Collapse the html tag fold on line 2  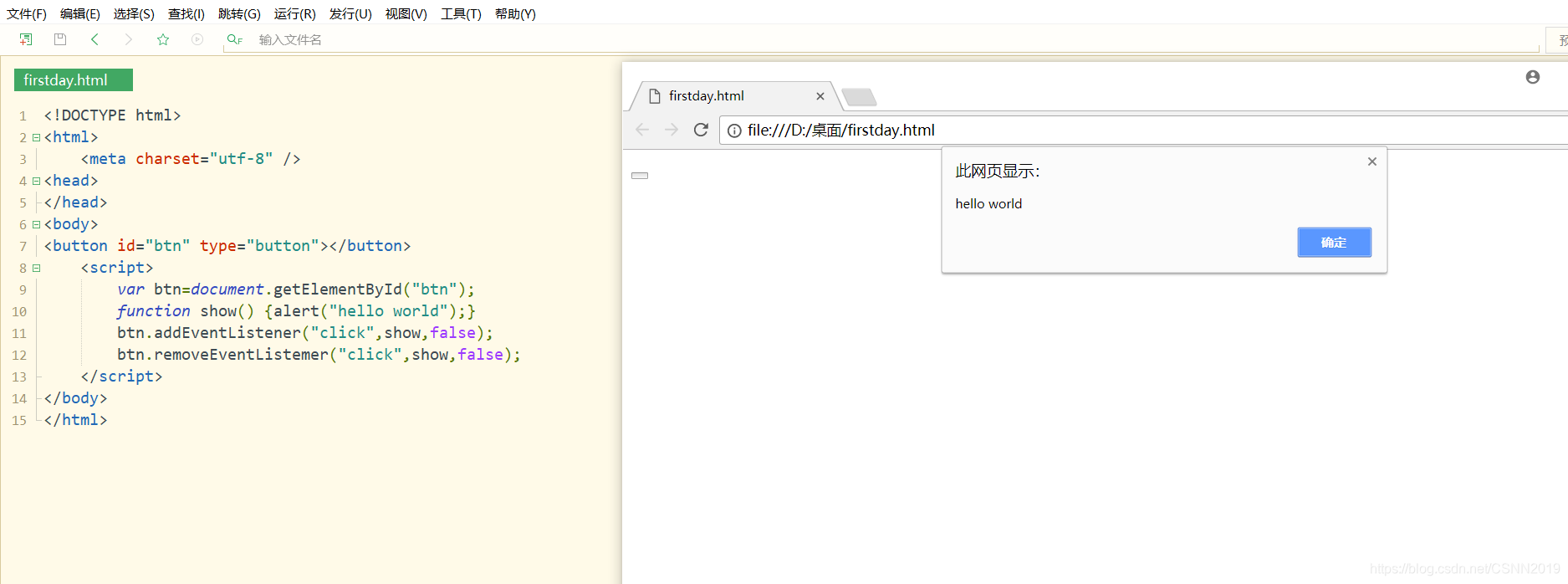tap(36, 137)
